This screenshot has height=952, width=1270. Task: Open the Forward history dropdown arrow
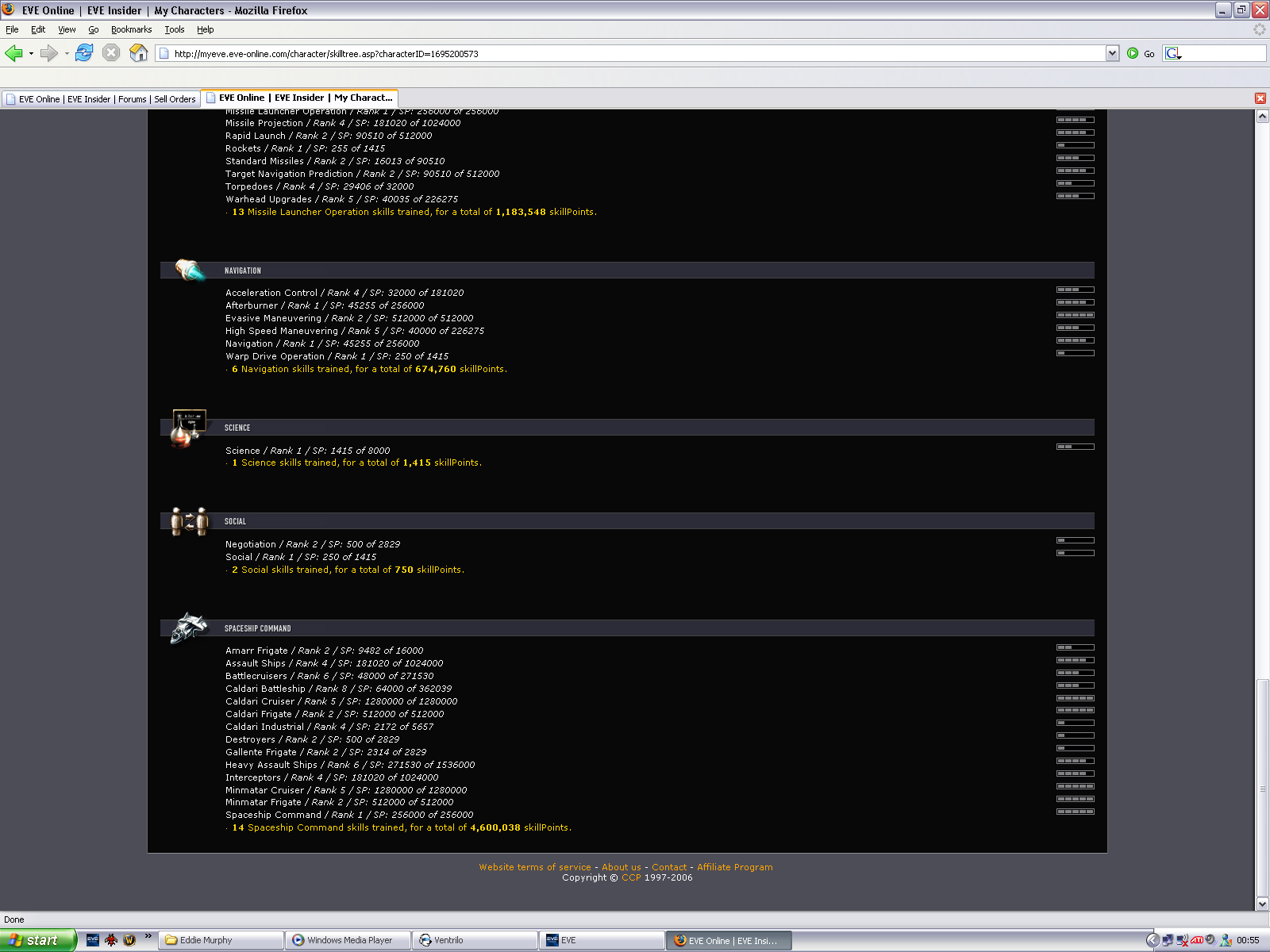[67, 53]
